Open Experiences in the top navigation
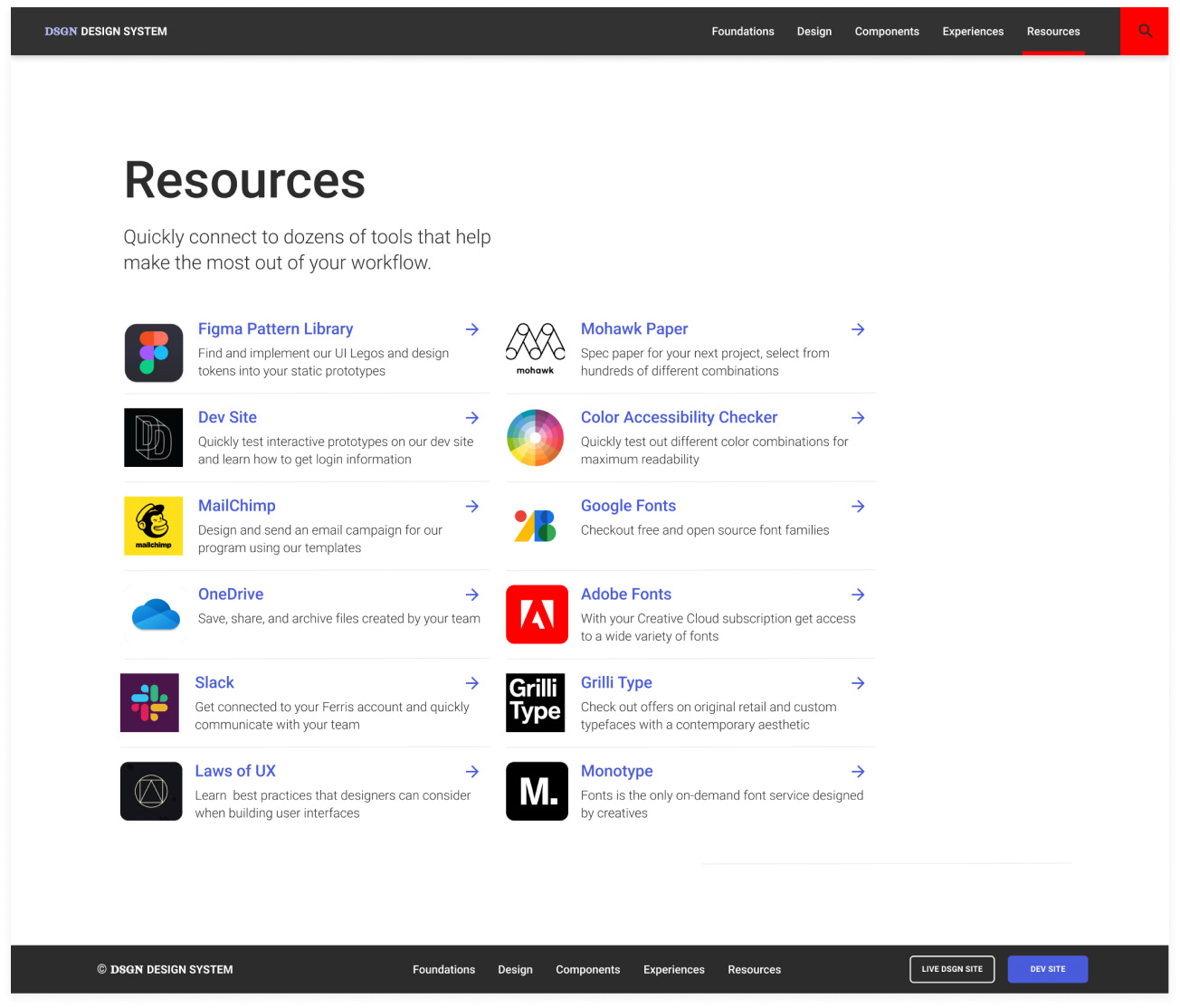Viewport: 1180px width, 1008px height. point(973,31)
